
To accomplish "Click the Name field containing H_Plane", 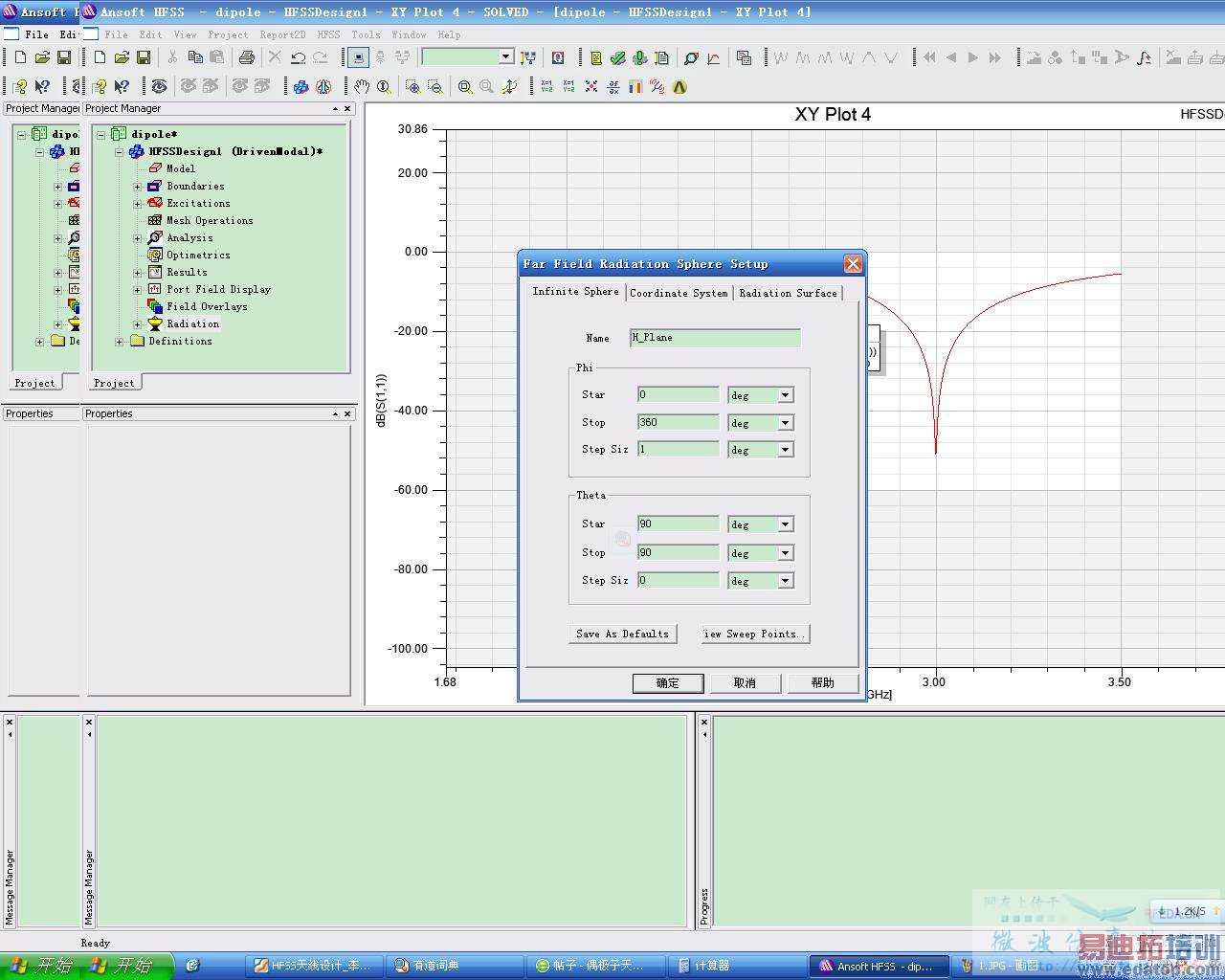I will pyautogui.click(x=714, y=338).
